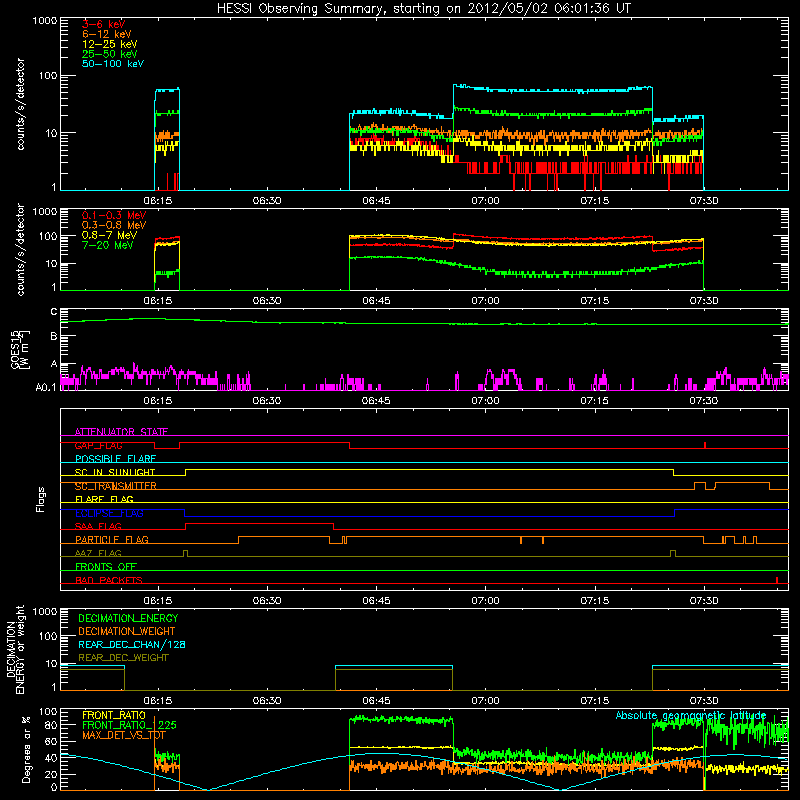This screenshot has height=800, width=800.
Task: Click the 07:15 tick under the MeV plot
Action: pyautogui.click(x=594, y=301)
